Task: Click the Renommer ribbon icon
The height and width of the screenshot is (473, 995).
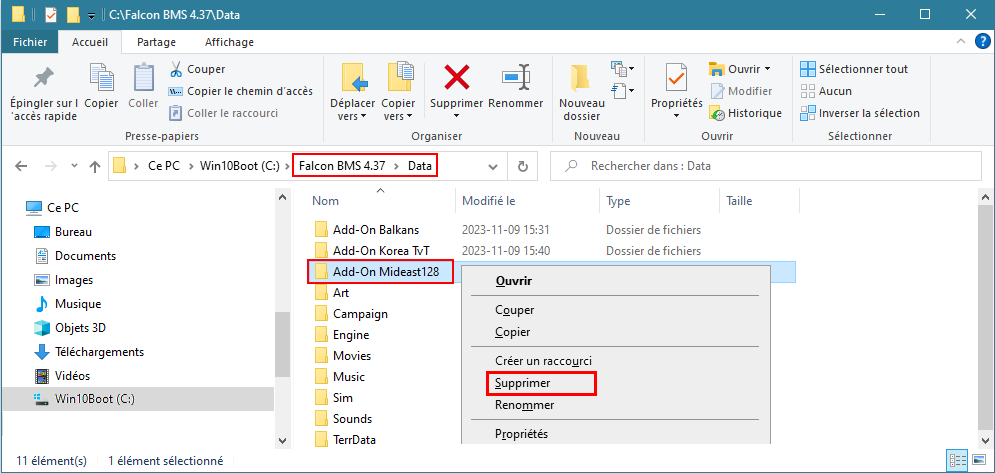Action: click(516, 77)
